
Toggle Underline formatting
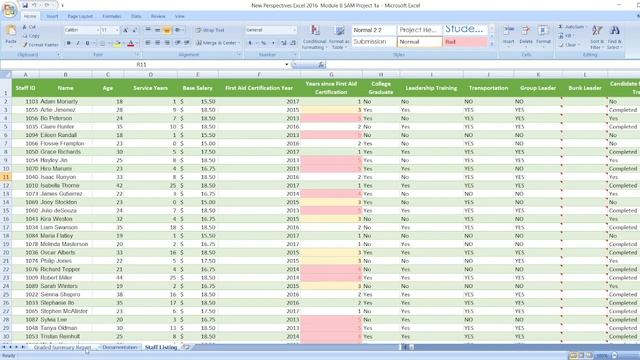coord(87,43)
